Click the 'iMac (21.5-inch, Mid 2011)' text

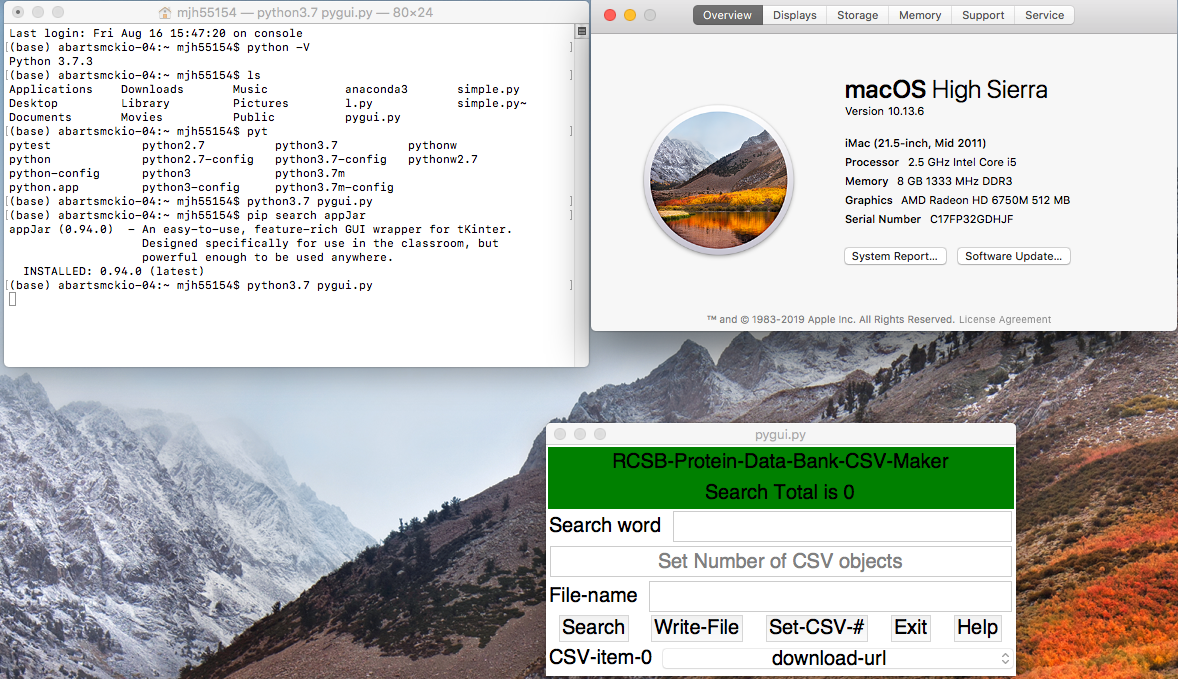(915, 143)
